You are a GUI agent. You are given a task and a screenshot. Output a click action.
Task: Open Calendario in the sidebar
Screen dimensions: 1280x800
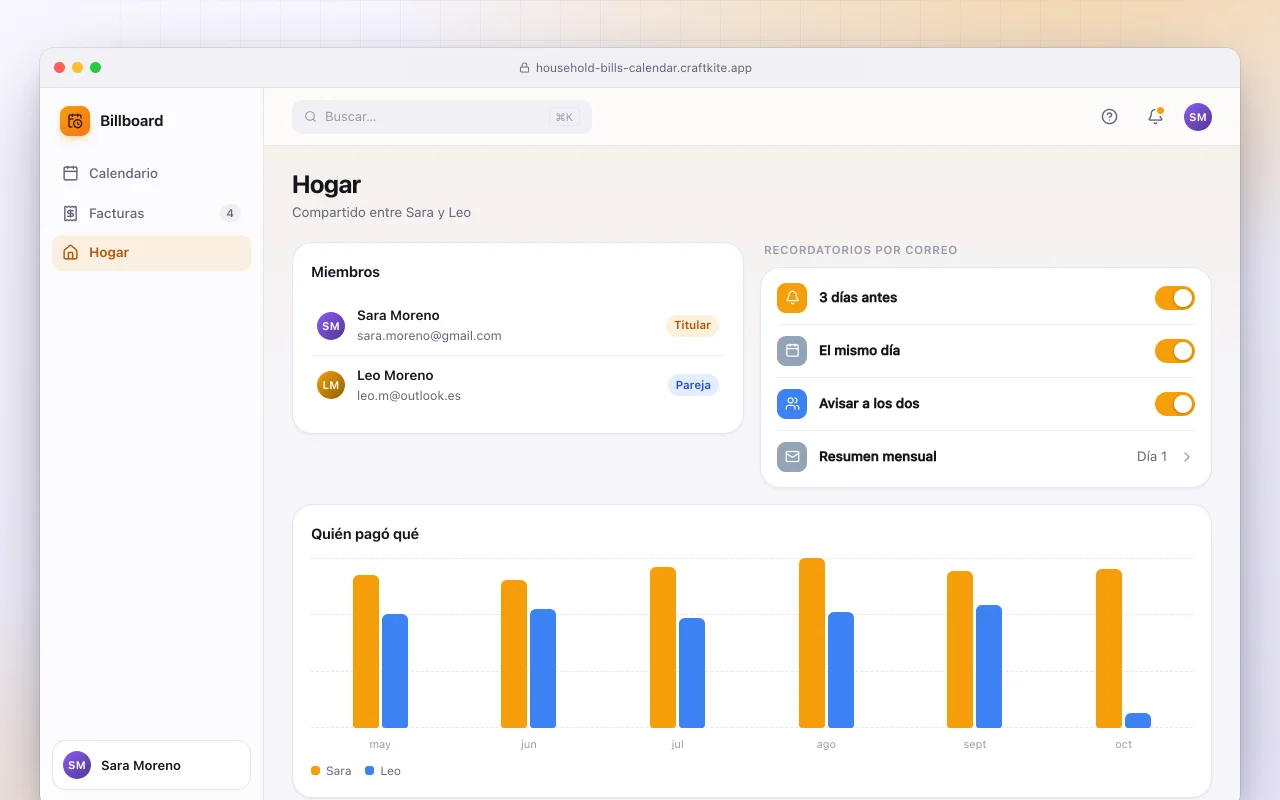coord(152,173)
